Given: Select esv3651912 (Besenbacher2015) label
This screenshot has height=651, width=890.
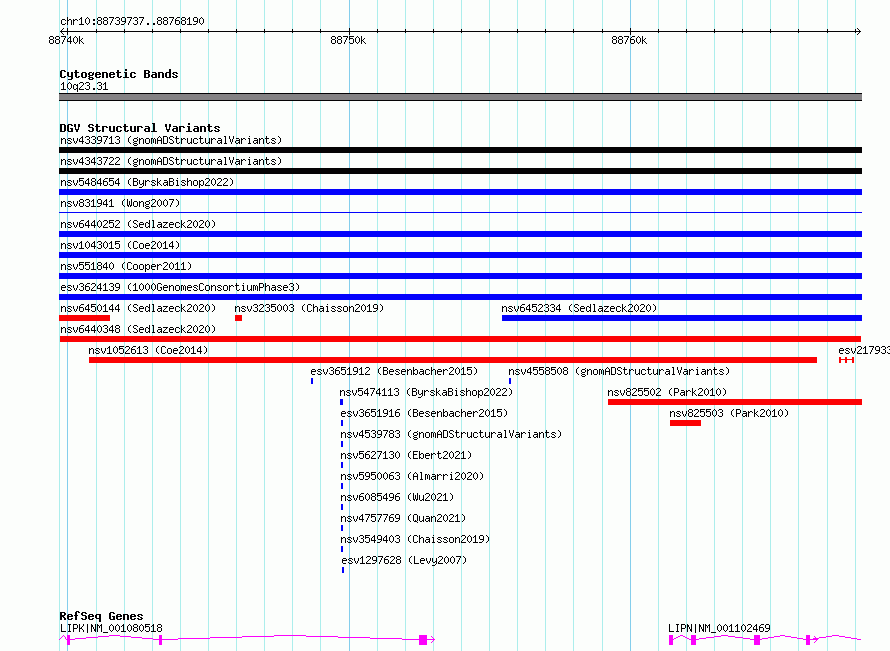Looking at the screenshot, I should pyautogui.click(x=394, y=371).
